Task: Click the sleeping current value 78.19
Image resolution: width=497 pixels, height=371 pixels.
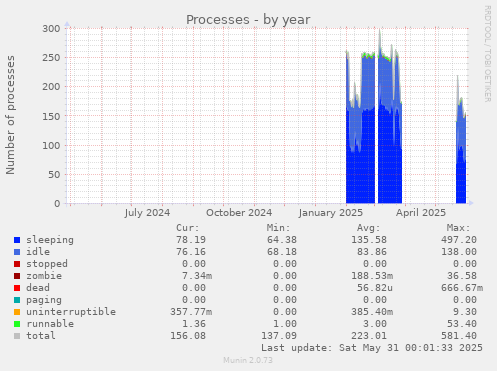Action: 191,240
